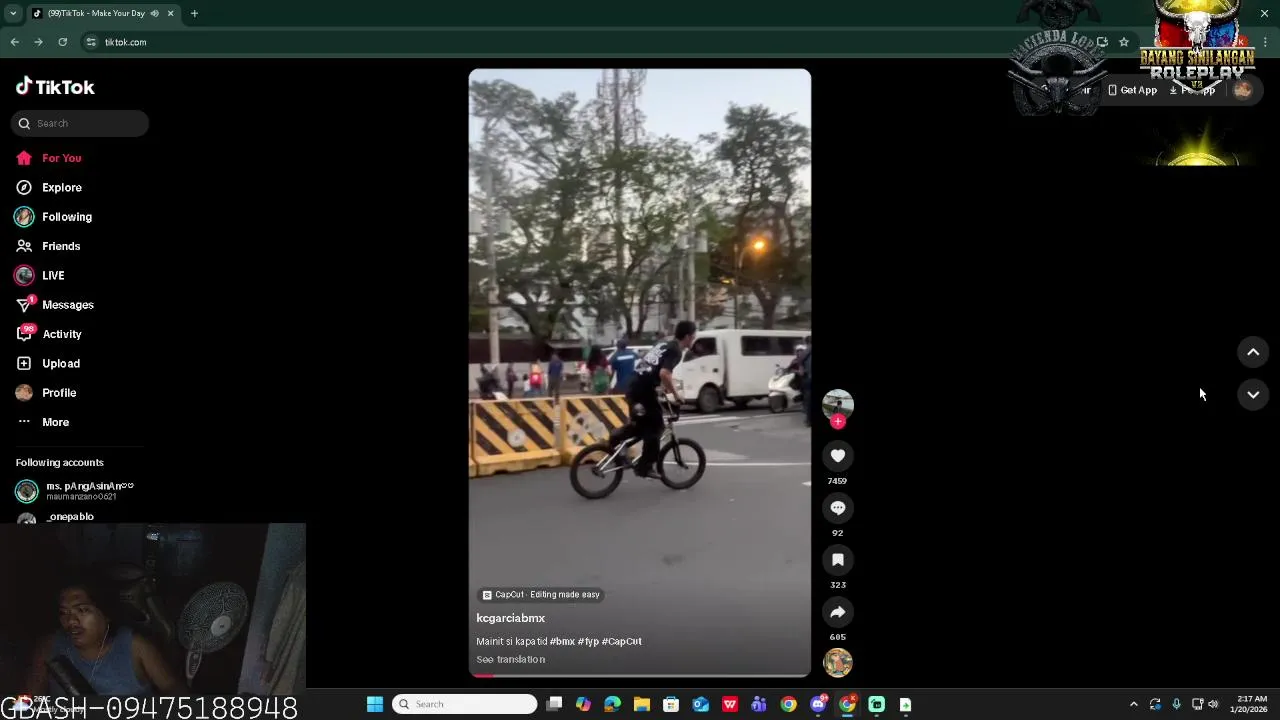This screenshot has height=720, width=1280.
Task: Open the sound disc thumbnail
Action: click(838, 662)
